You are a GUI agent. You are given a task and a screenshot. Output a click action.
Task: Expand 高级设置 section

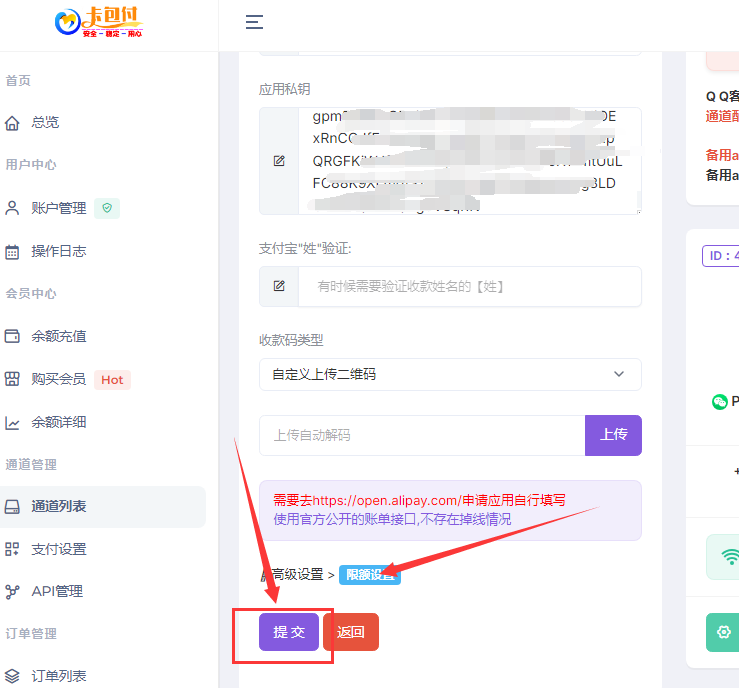(x=297, y=574)
